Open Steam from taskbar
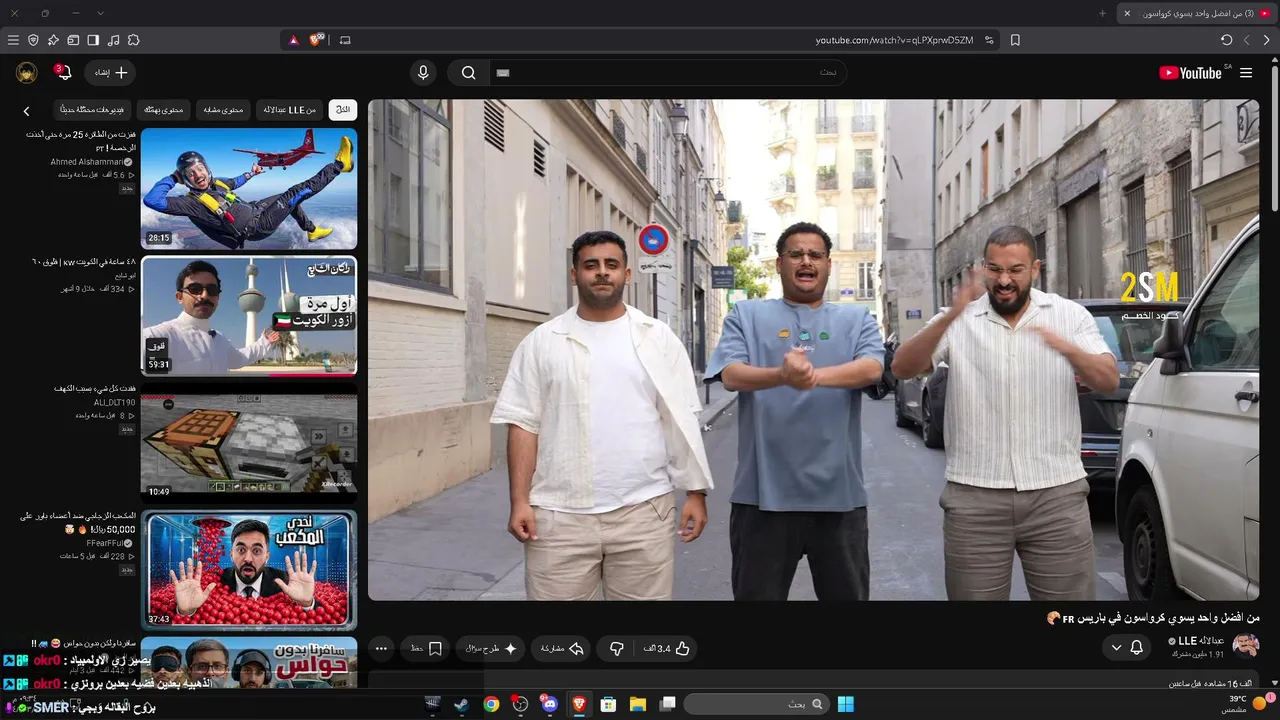Screen dimensions: 1280x720 tap(461, 704)
